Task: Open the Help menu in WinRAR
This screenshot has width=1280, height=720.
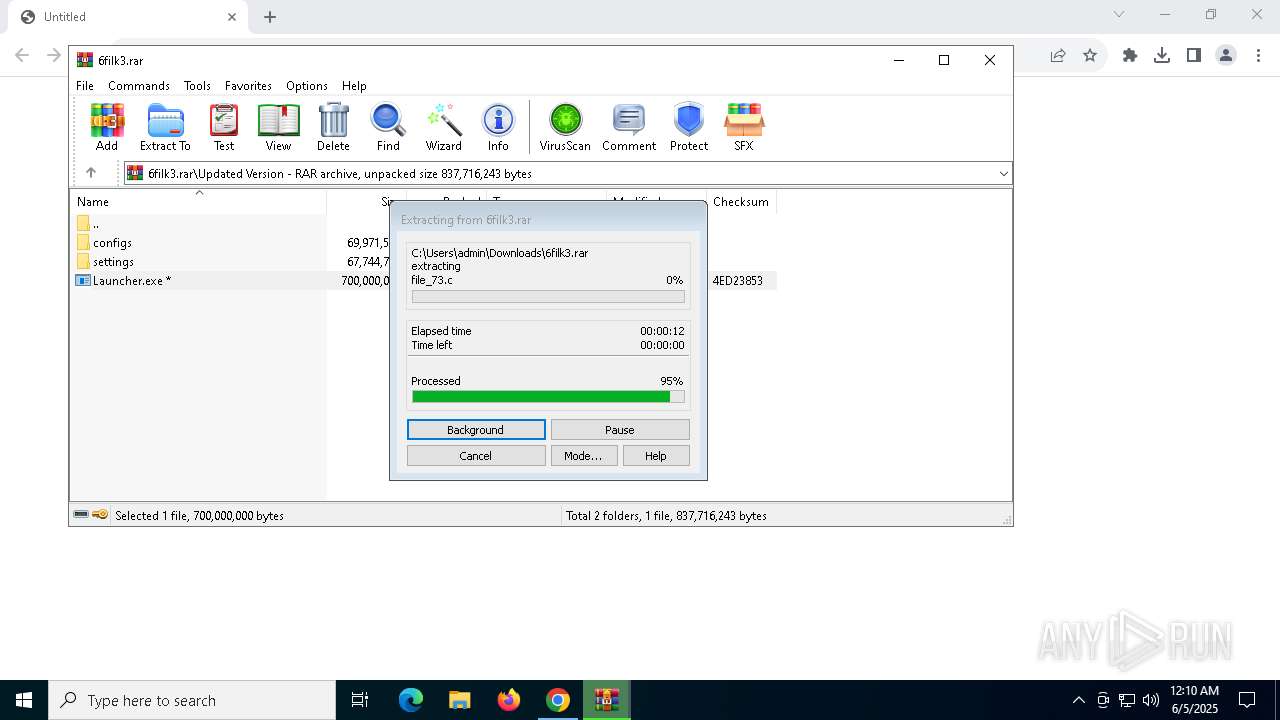Action: pyautogui.click(x=354, y=86)
